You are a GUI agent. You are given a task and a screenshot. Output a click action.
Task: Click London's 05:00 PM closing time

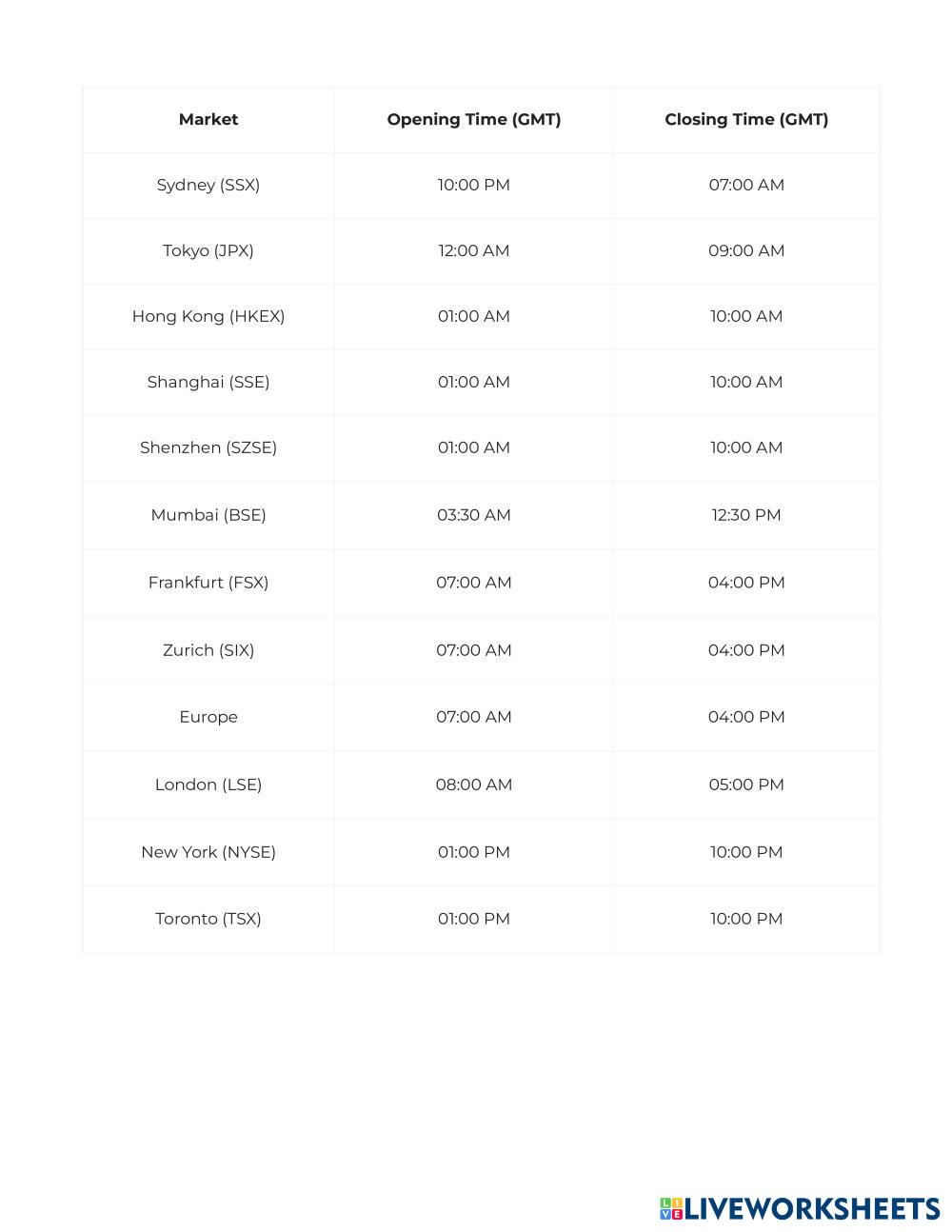[x=746, y=785]
